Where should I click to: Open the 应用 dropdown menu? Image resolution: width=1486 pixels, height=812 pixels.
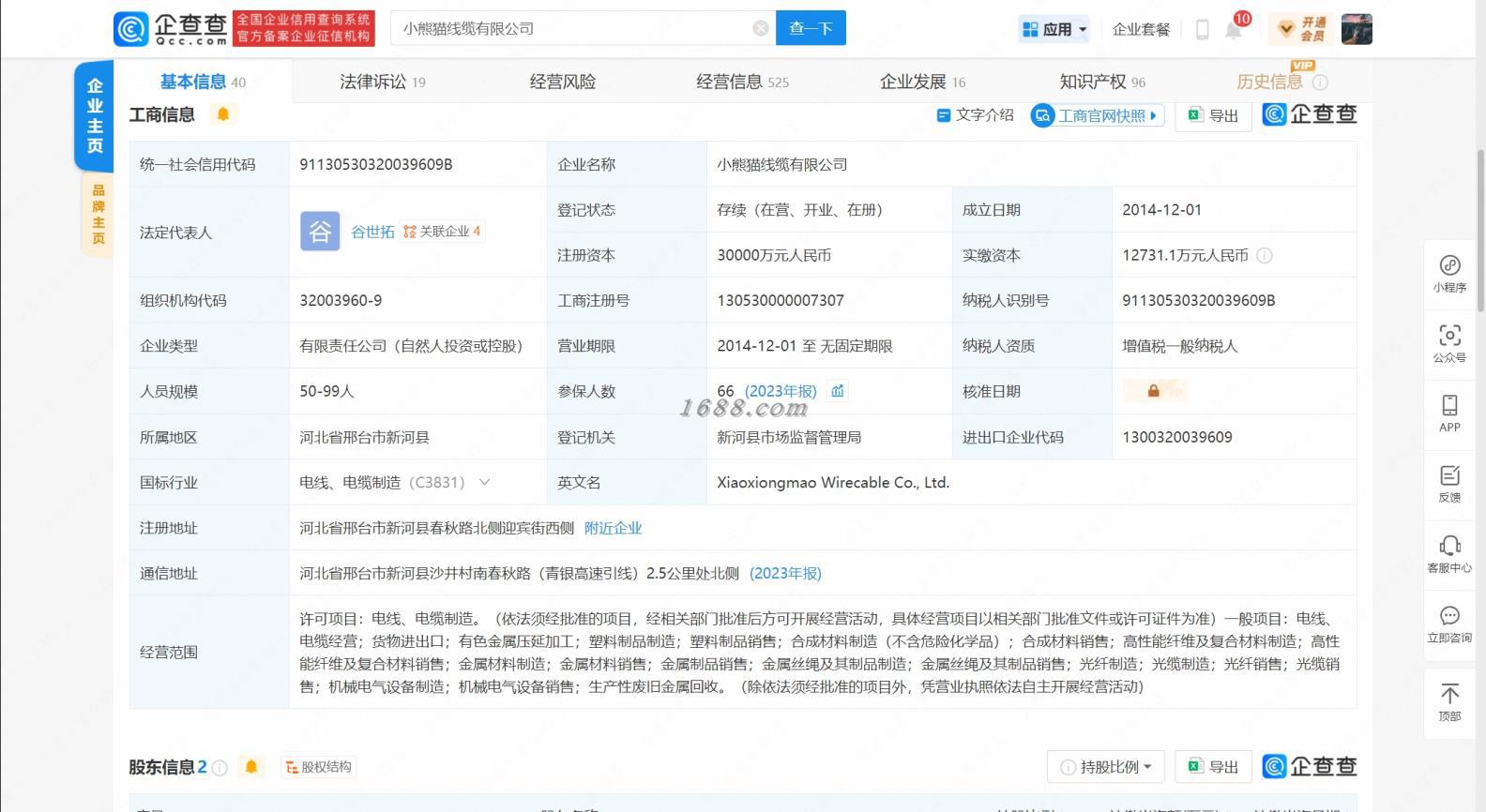tap(1054, 29)
